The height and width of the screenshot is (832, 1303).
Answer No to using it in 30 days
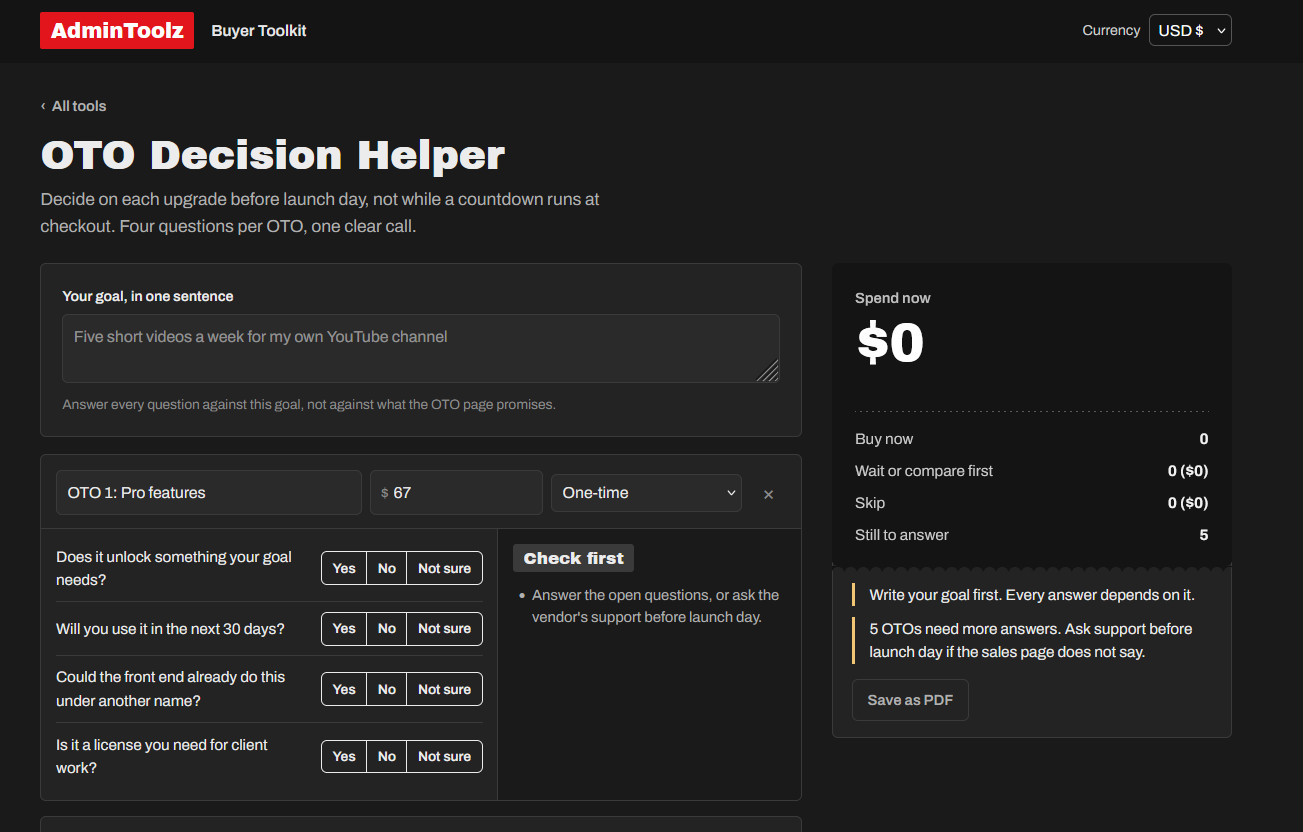tap(387, 629)
